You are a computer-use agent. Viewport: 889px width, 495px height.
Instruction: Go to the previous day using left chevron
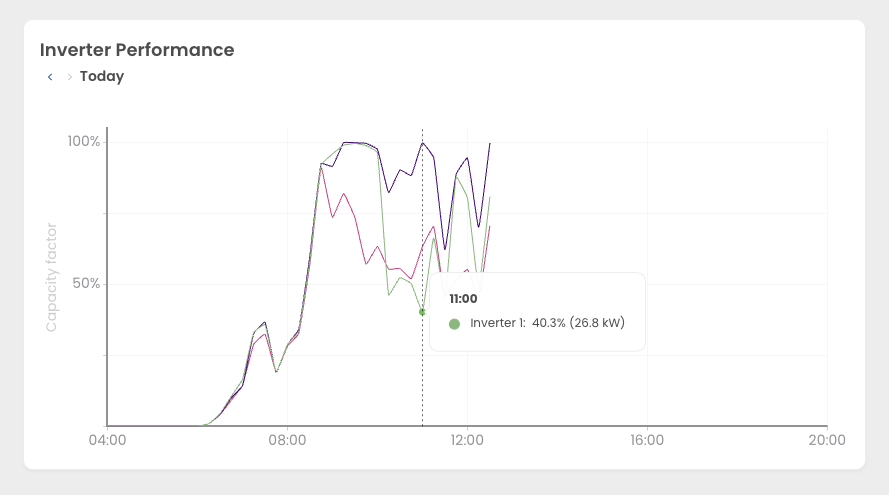(50, 77)
